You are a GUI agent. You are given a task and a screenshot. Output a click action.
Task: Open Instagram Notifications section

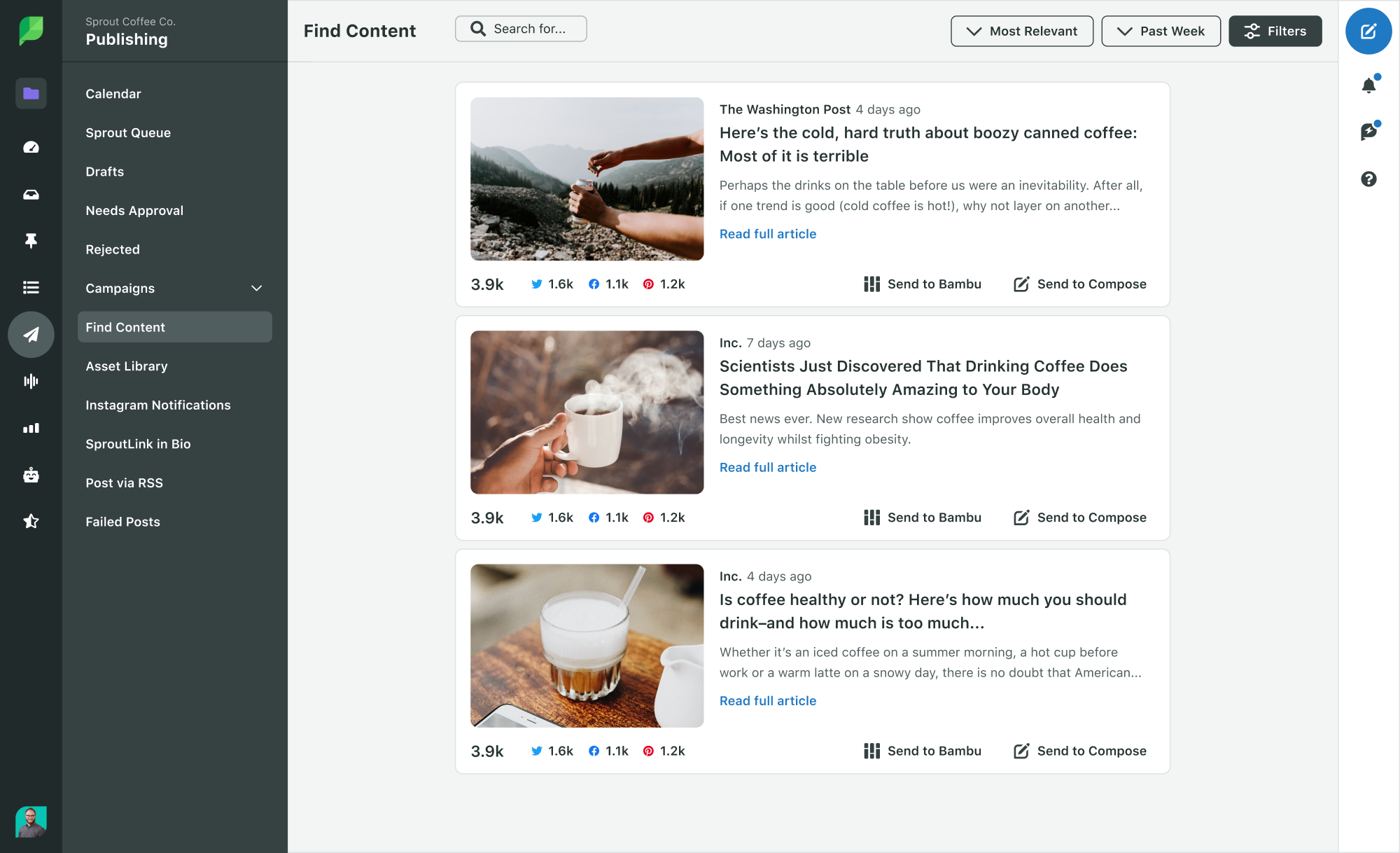[159, 404]
